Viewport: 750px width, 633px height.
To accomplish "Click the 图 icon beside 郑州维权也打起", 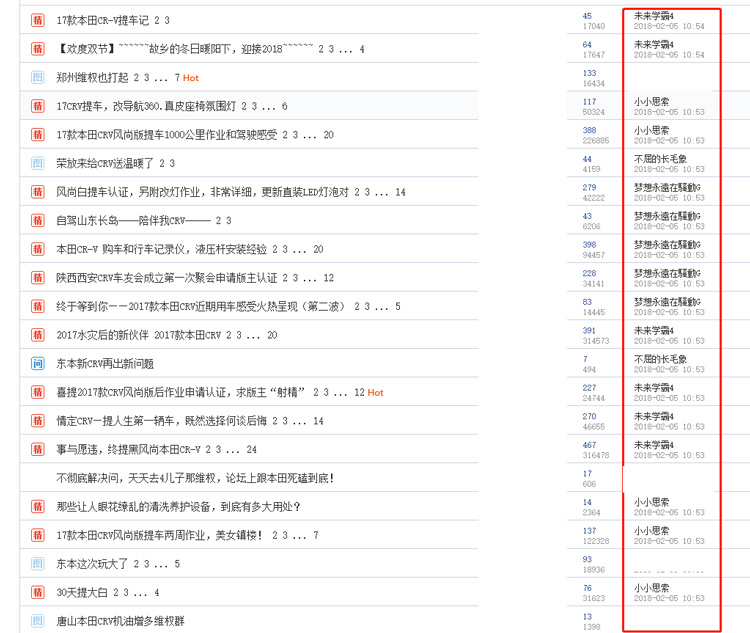I will (x=38, y=77).
